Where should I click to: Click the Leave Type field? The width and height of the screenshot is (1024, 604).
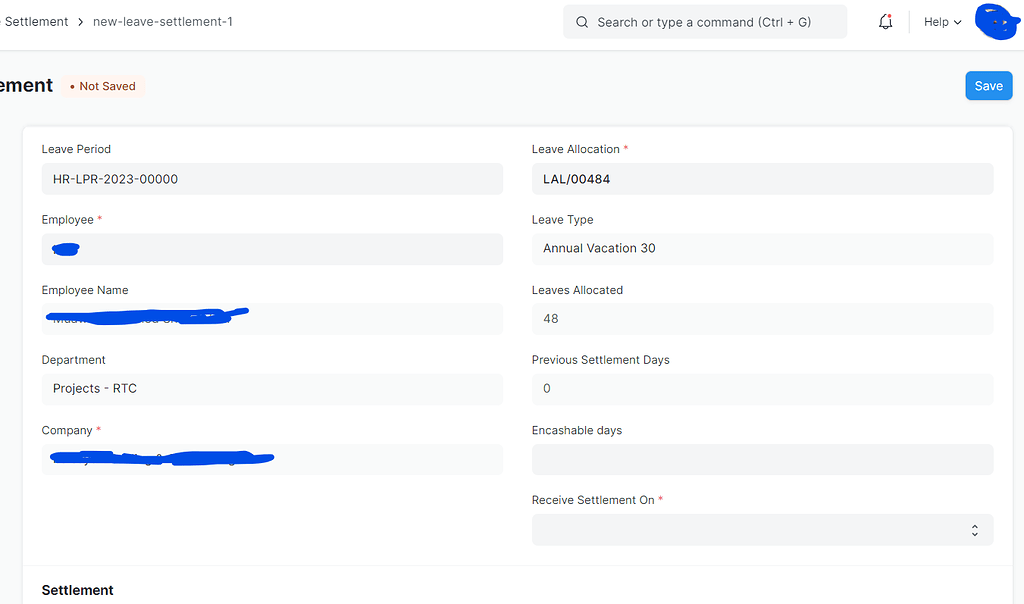tap(762, 249)
